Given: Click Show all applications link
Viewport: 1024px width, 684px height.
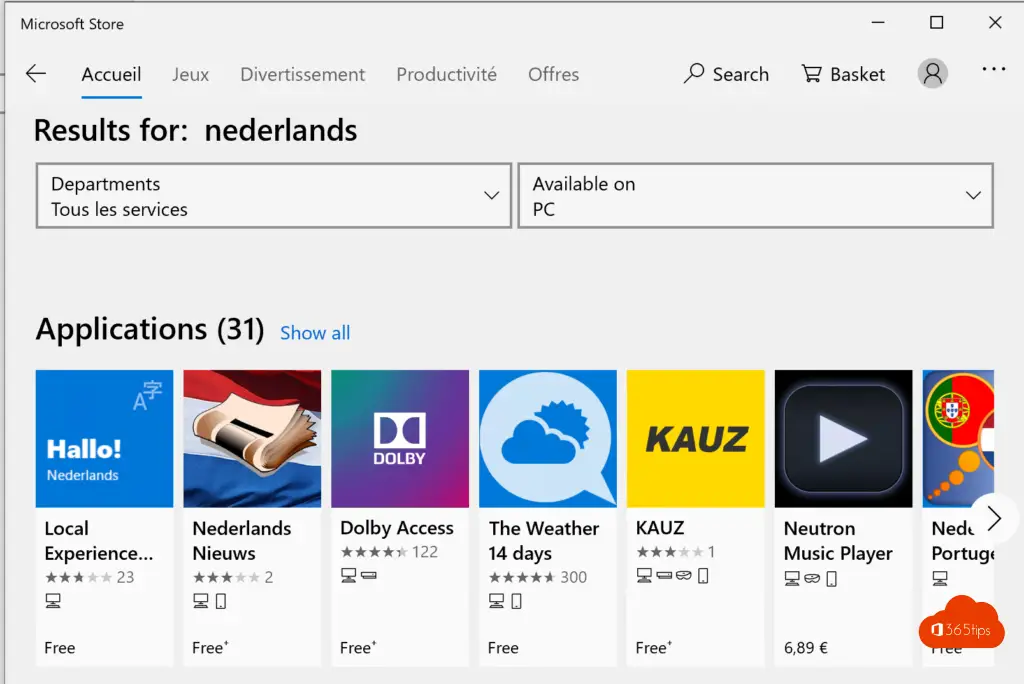Looking at the screenshot, I should 315,333.
